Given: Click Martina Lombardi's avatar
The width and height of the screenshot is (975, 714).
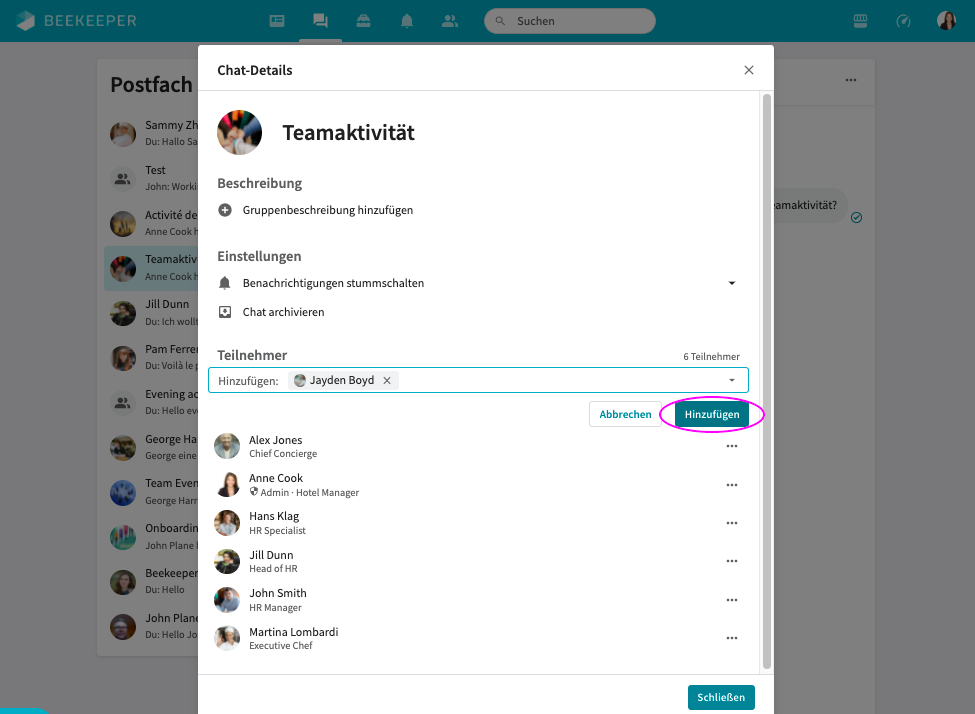Looking at the screenshot, I should pos(227,638).
